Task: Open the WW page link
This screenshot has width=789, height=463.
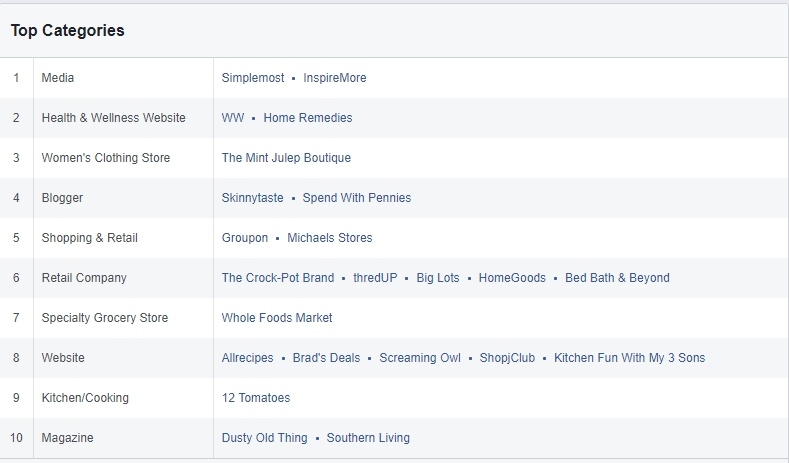Action: pos(232,118)
